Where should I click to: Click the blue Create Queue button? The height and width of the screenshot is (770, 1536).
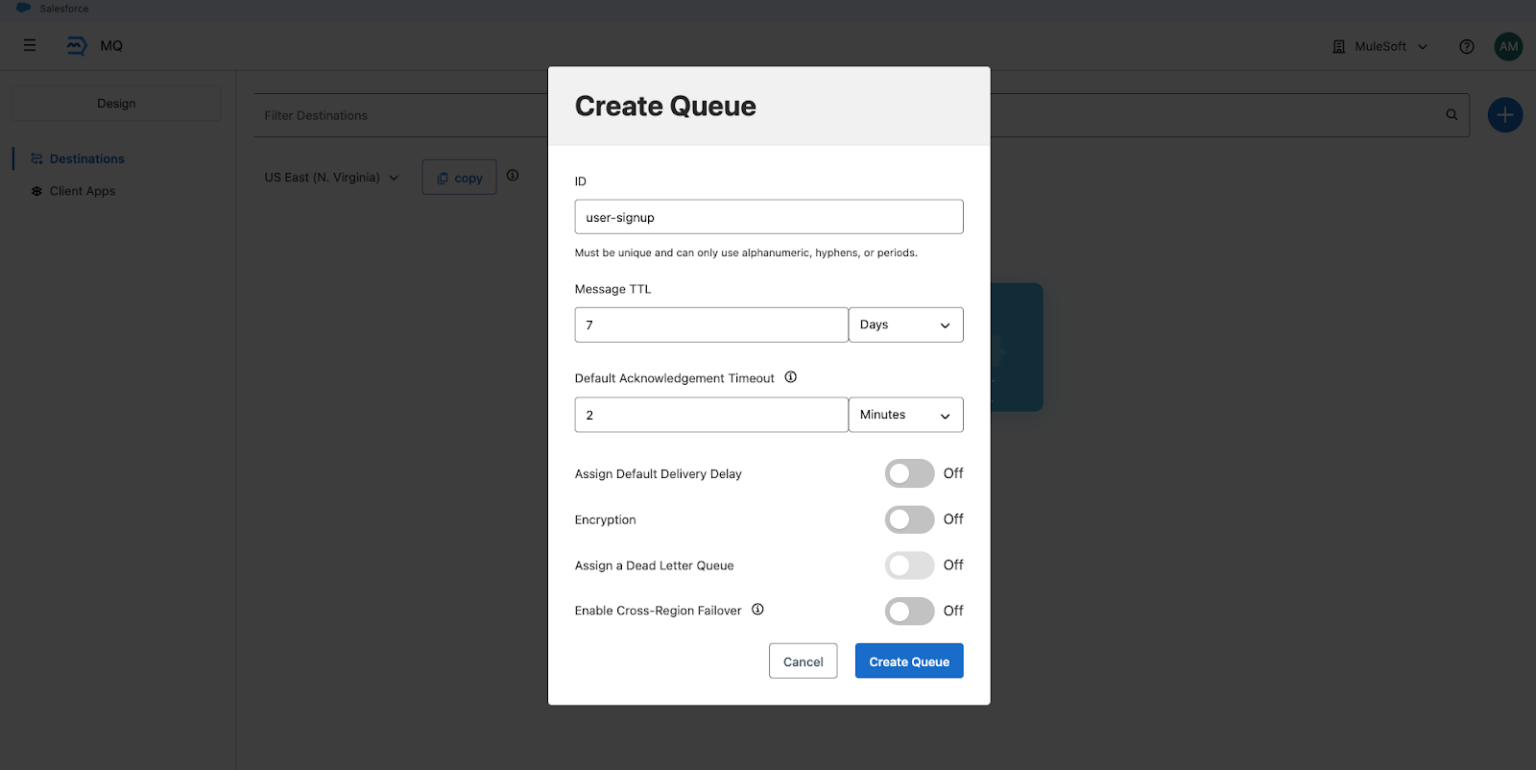909,661
